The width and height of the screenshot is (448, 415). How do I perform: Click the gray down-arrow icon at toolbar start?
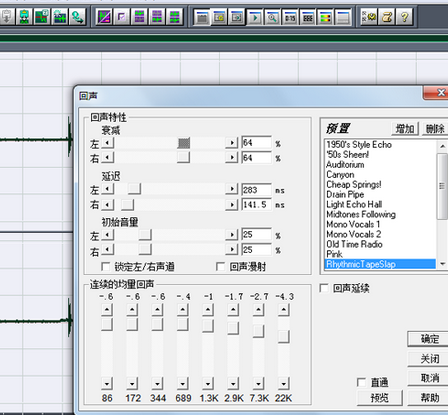click(x=7, y=17)
